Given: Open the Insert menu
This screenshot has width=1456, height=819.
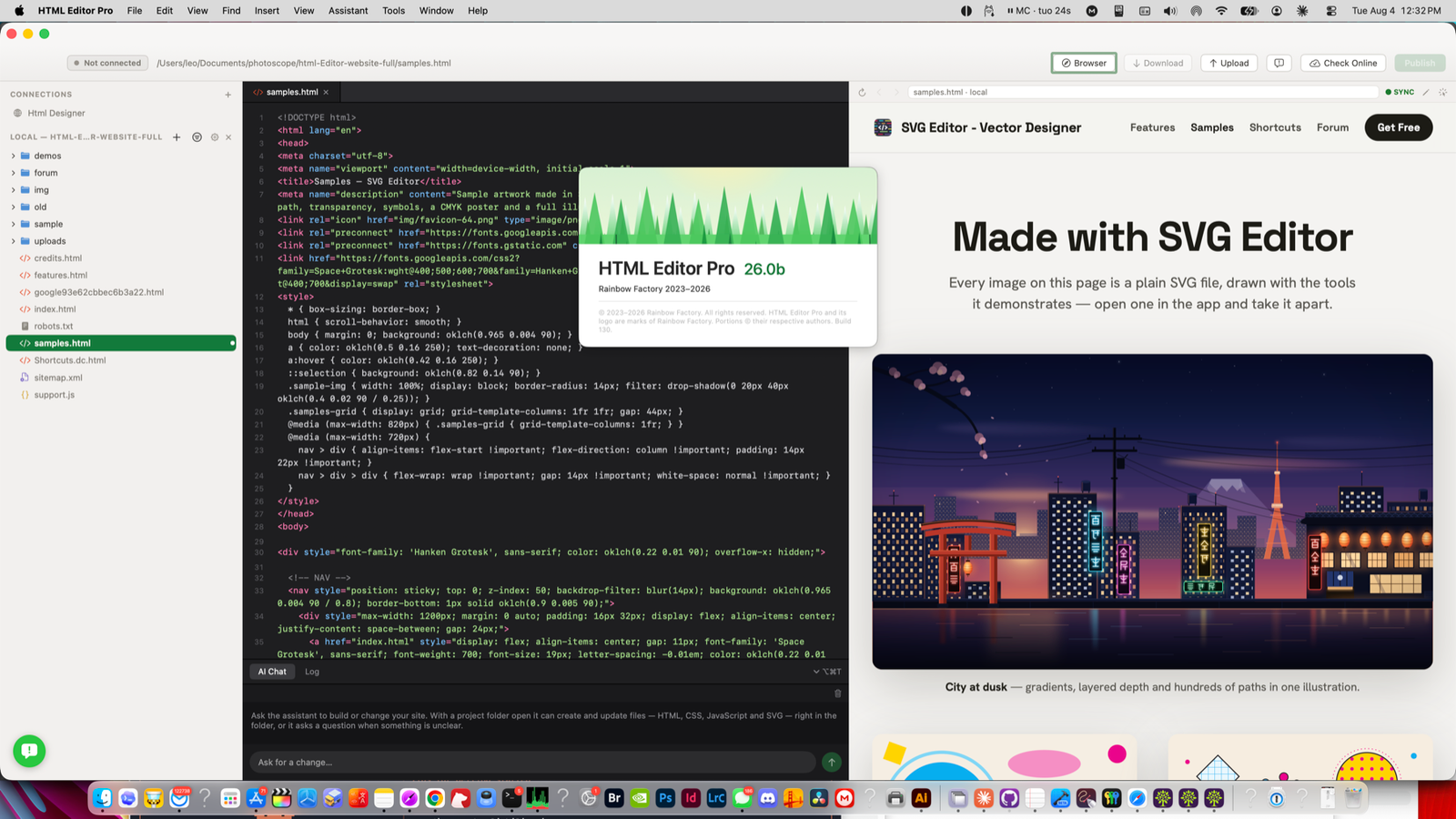Looking at the screenshot, I should (267, 11).
